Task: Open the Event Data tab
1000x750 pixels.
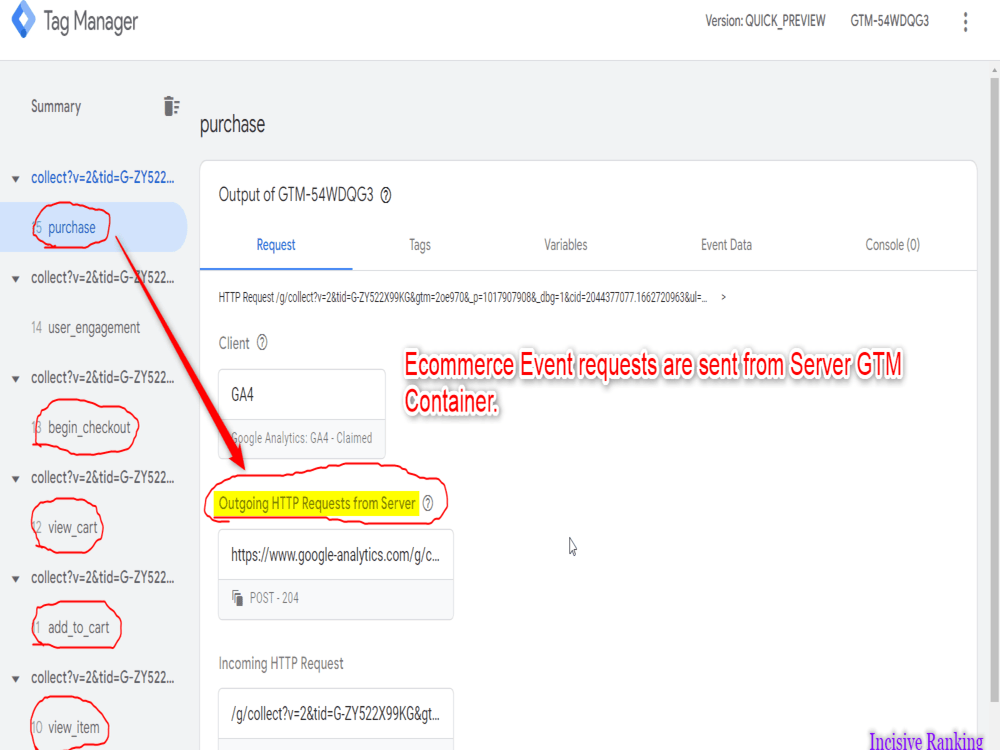Action: point(726,245)
